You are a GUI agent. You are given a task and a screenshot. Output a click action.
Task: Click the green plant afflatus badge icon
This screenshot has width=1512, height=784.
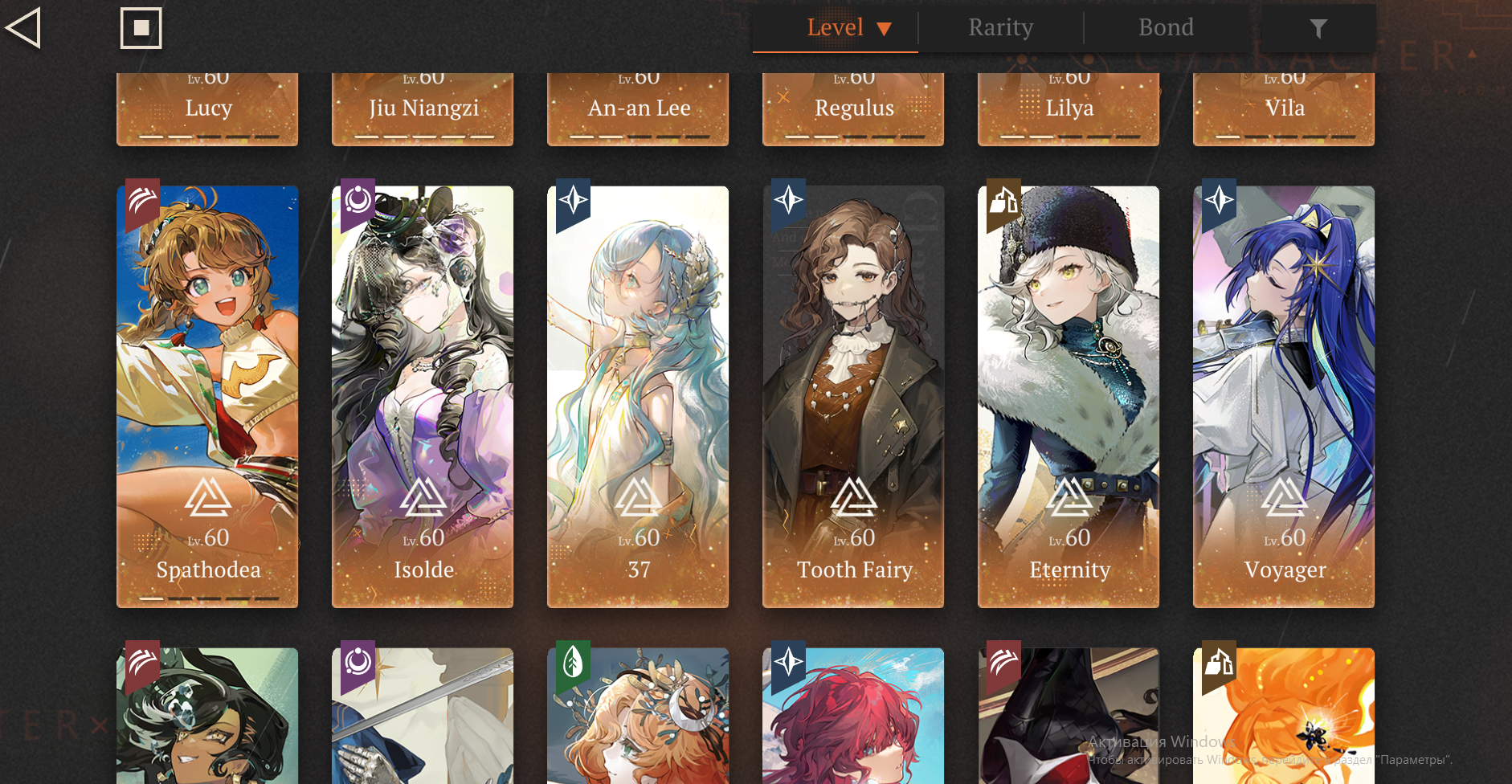573,666
